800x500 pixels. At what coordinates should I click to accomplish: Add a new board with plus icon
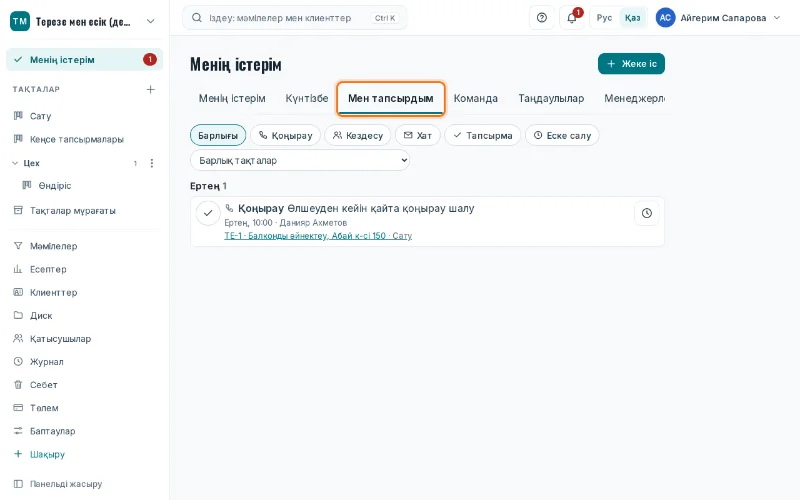tap(151, 90)
